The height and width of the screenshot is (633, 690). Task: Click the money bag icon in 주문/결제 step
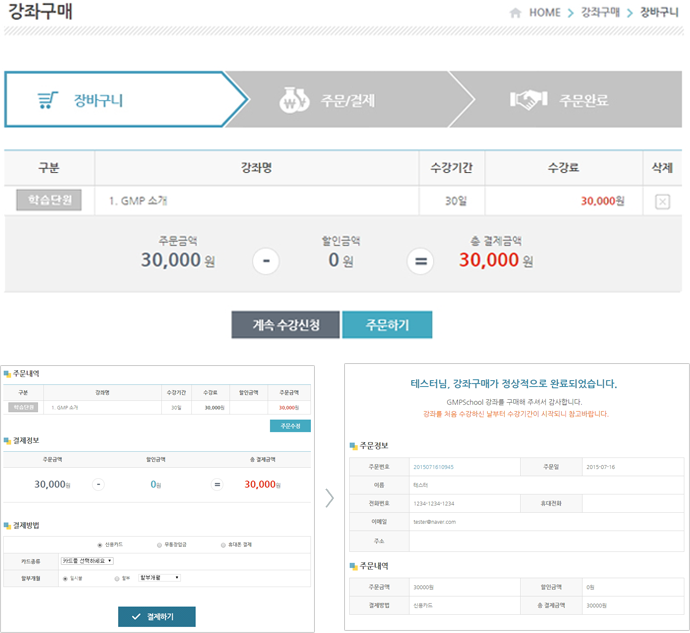[292, 100]
